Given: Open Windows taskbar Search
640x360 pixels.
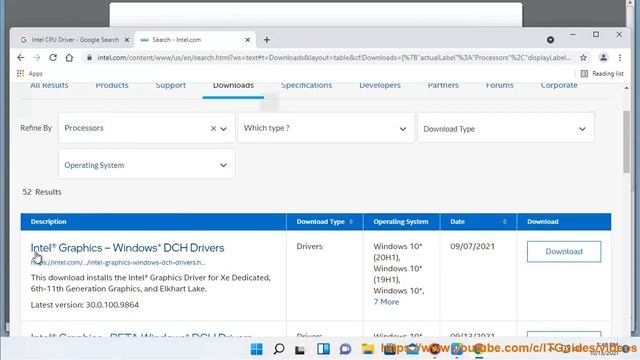Looking at the screenshot, I should tap(279, 349).
